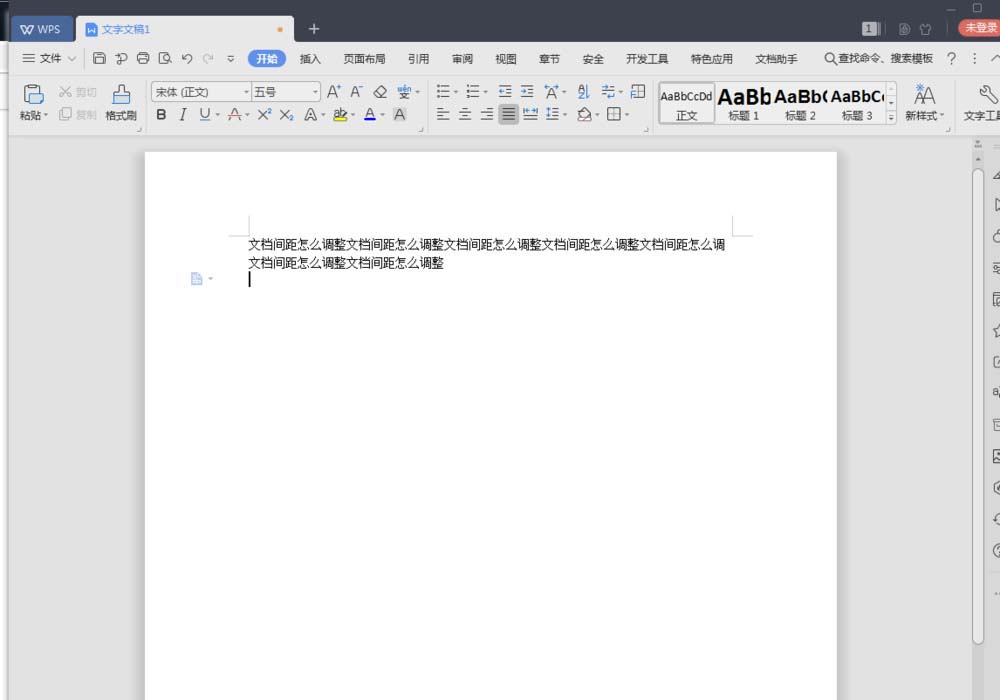Image resolution: width=1000 pixels, height=700 pixels.
Task: Switch to the 审阅 tab
Action: [x=462, y=59]
